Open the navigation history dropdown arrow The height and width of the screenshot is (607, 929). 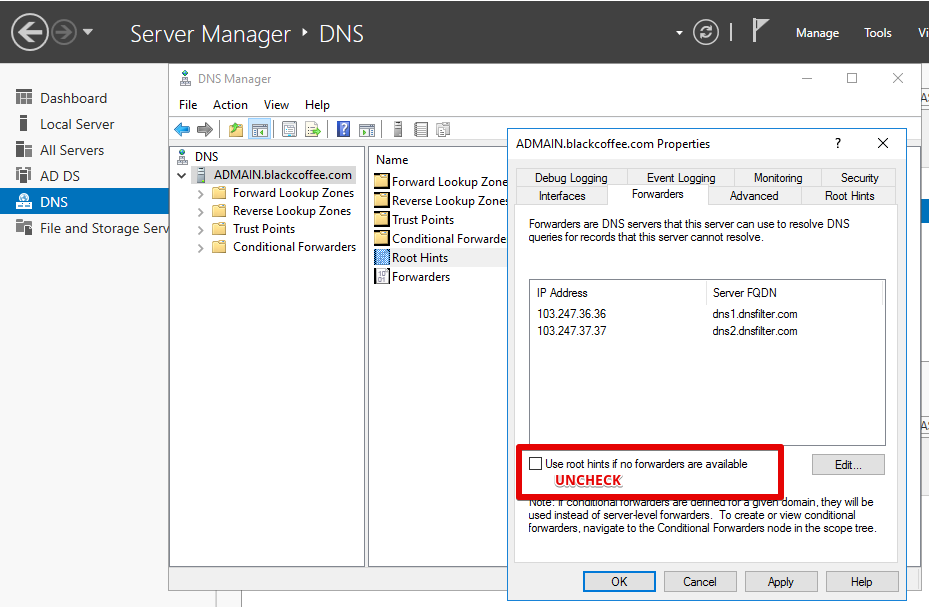(x=88, y=32)
